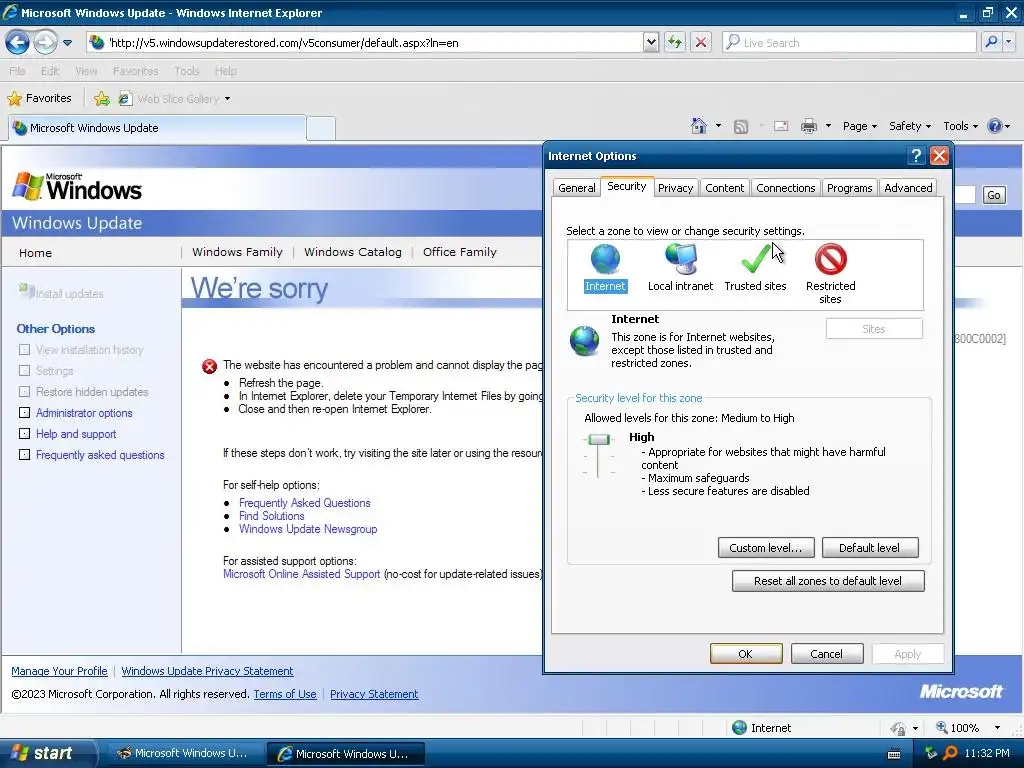Open the Office Family link

(460, 252)
